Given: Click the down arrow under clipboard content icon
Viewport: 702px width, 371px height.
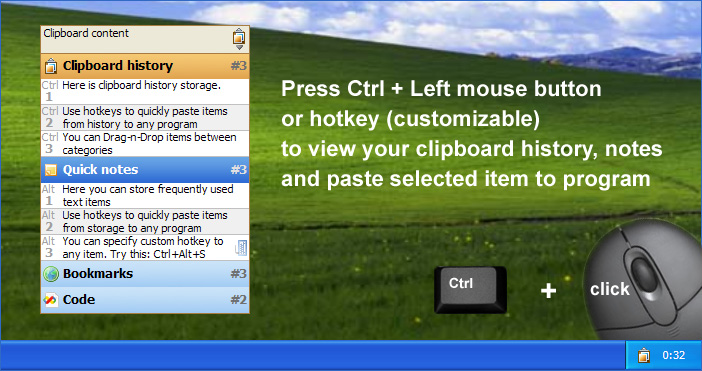Looking at the screenshot, I should (239, 47).
